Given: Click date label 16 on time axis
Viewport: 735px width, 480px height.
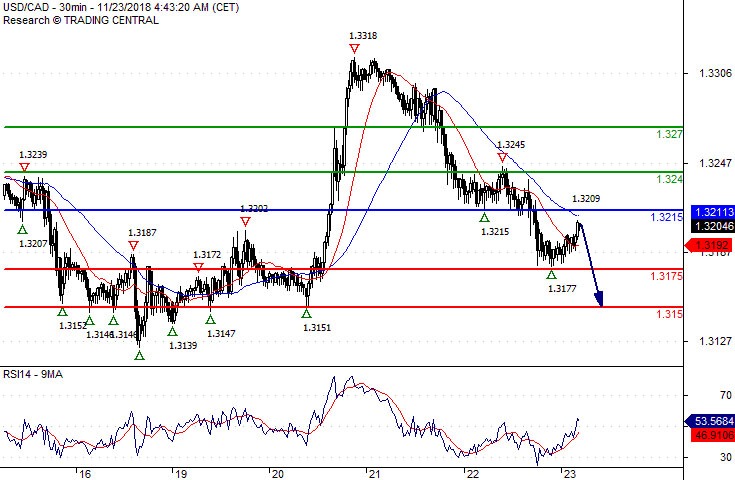Looking at the screenshot, I should (85, 474).
